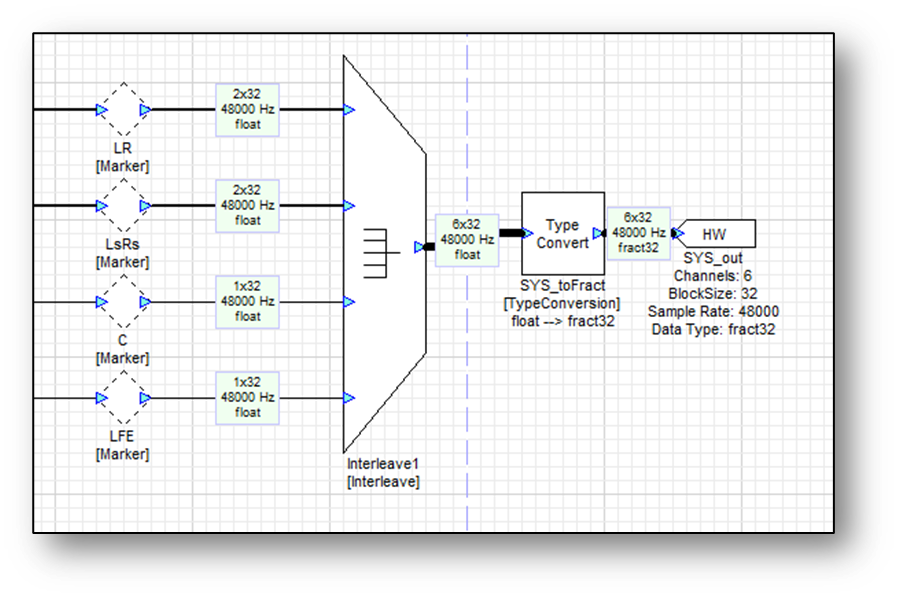Select the HW output pin block
Viewport: 899px width, 598px height.
[x=714, y=234]
